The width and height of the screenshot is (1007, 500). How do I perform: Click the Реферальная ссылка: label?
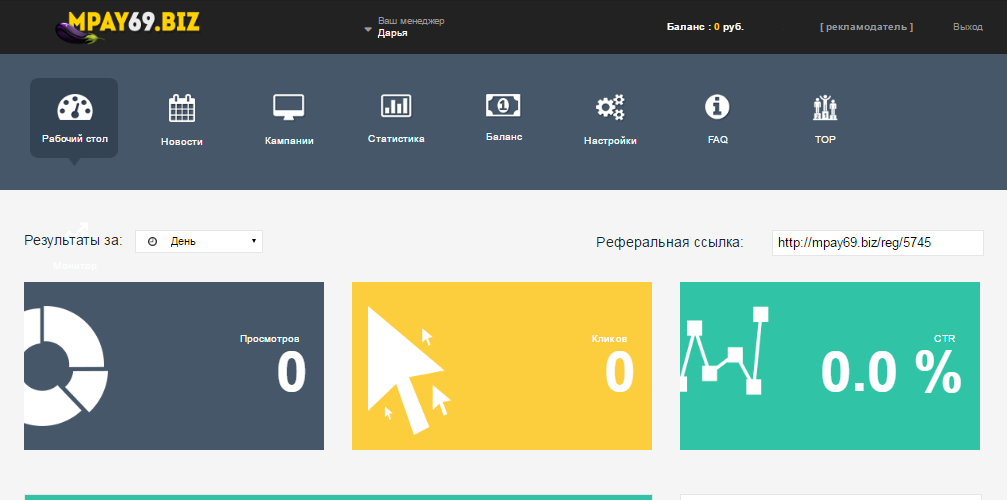(670, 243)
